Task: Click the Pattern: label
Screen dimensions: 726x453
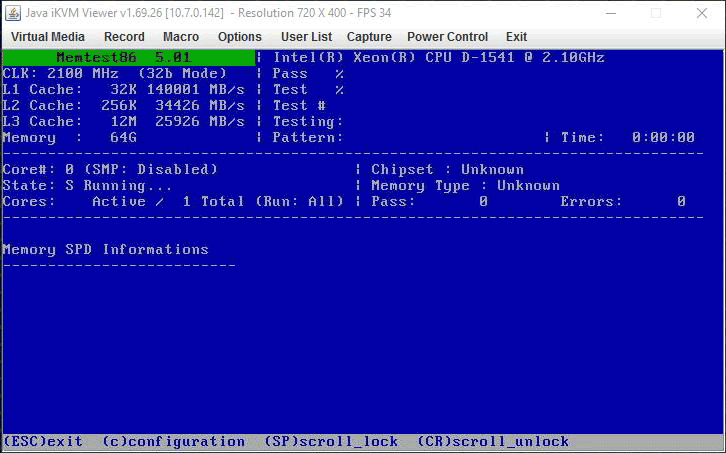Action: click(x=307, y=138)
